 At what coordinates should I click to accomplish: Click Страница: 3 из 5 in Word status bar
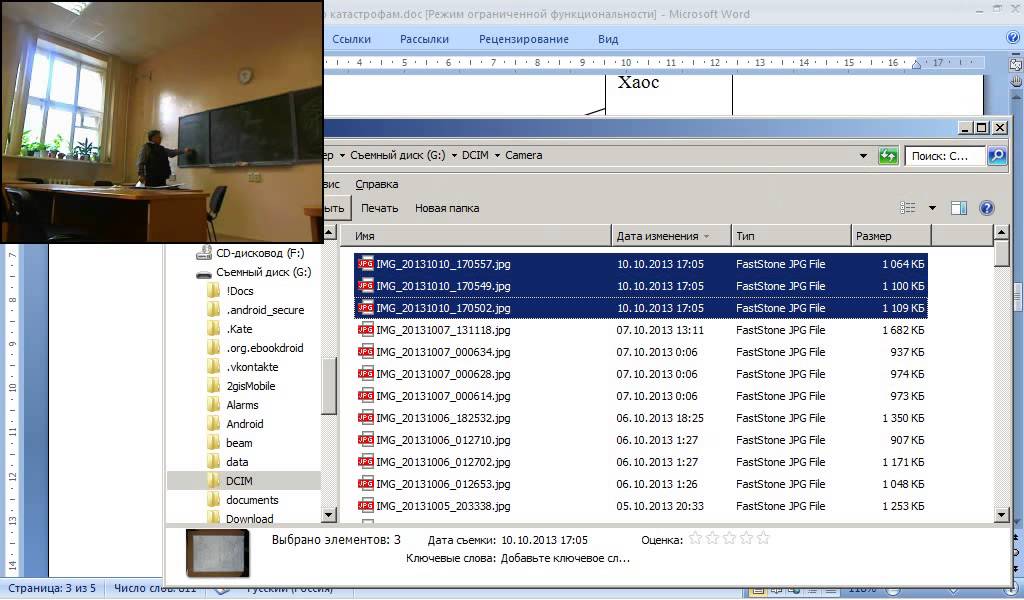click(x=52, y=588)
